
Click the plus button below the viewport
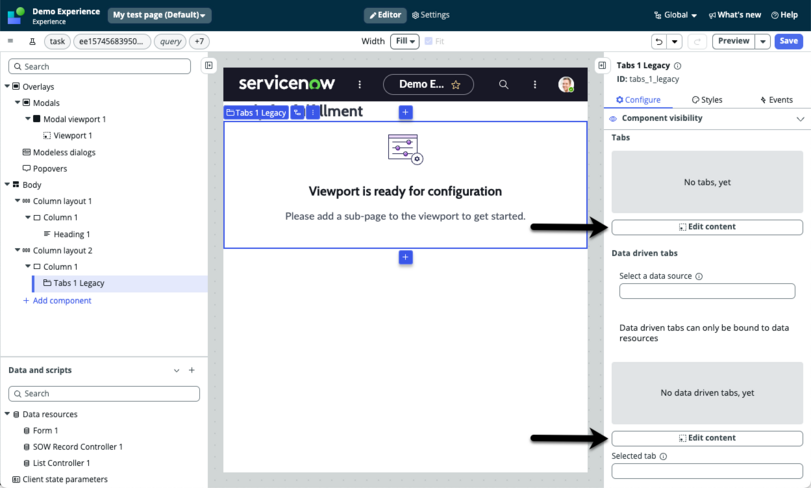(406, 257)
